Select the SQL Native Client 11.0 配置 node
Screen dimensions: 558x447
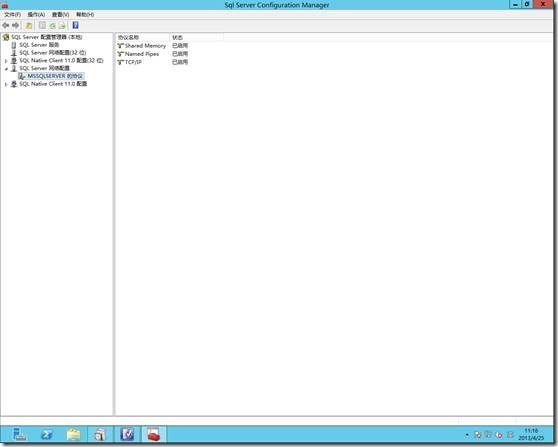click(x=53, y=84)
